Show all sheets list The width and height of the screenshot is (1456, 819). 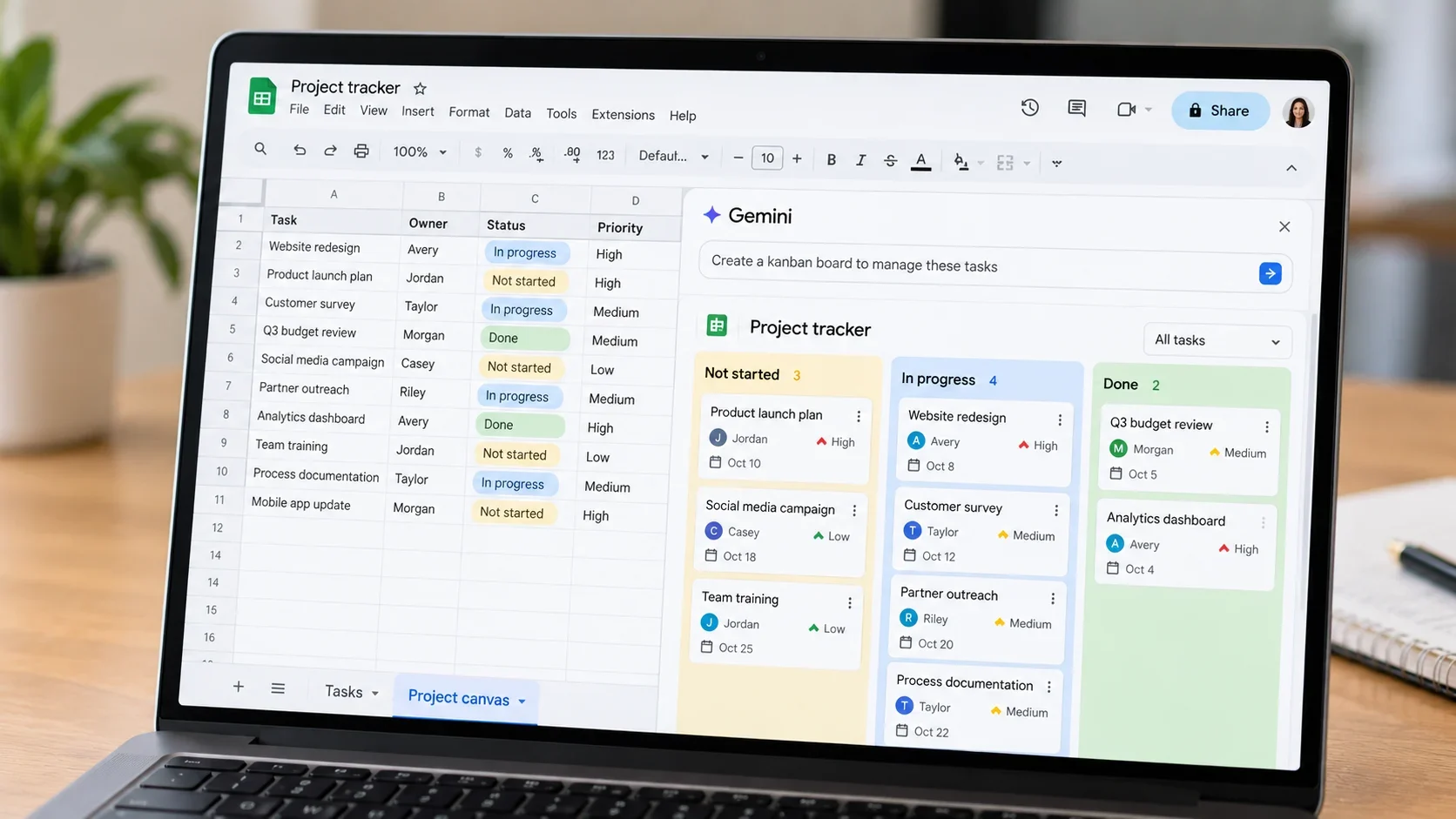click(278, 688)
